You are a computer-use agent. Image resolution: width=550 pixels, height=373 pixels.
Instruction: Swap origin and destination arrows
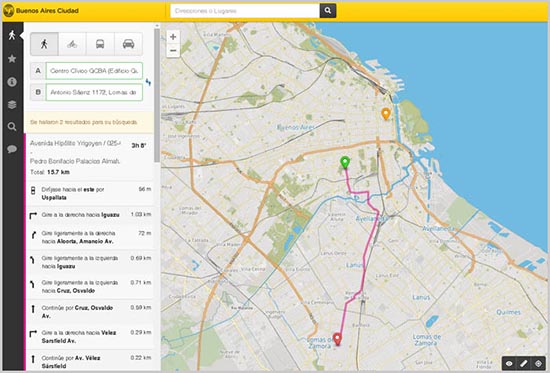coord(148,82)
